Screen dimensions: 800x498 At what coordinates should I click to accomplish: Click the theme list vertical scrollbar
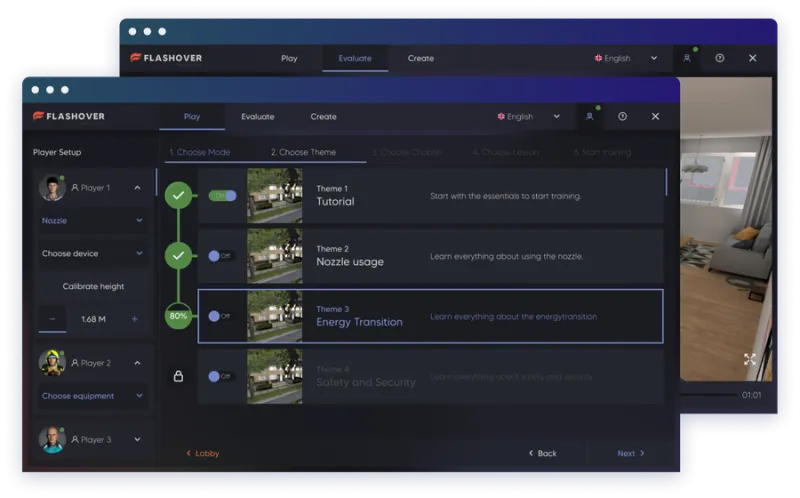pos(666,182)
